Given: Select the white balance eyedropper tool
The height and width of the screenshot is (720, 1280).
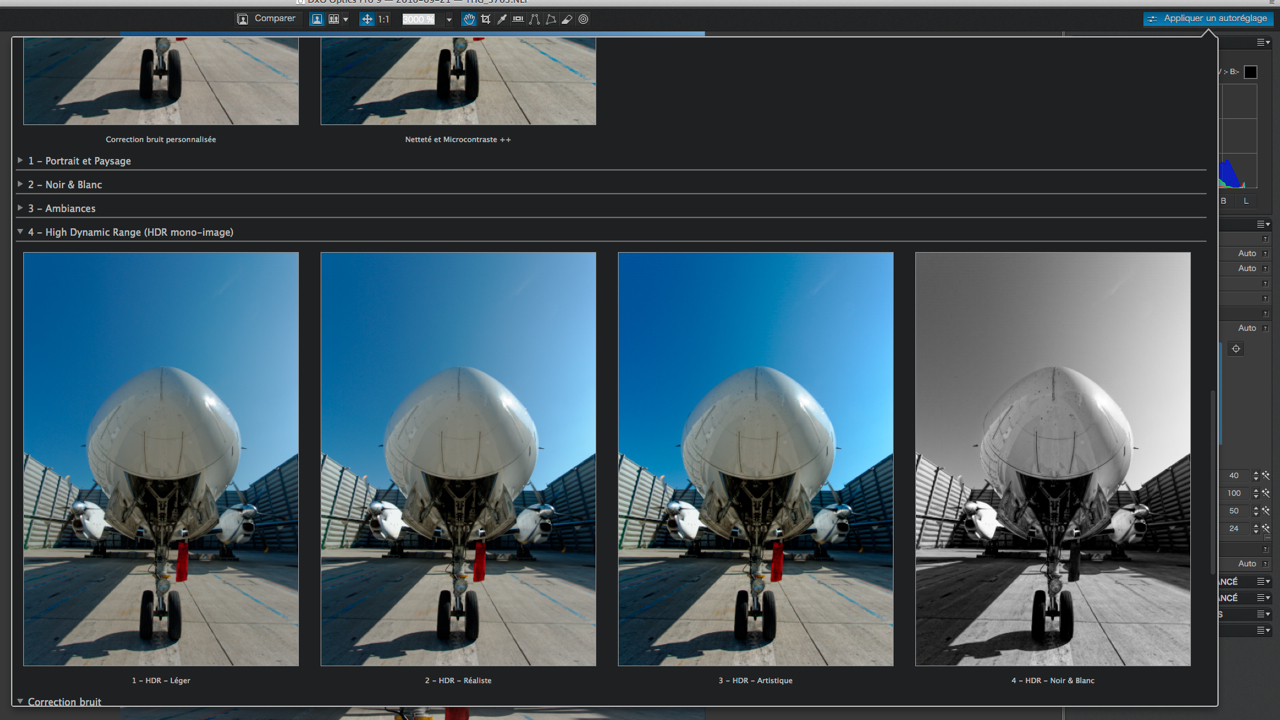Looking at the screenshot, I should 502,19.
